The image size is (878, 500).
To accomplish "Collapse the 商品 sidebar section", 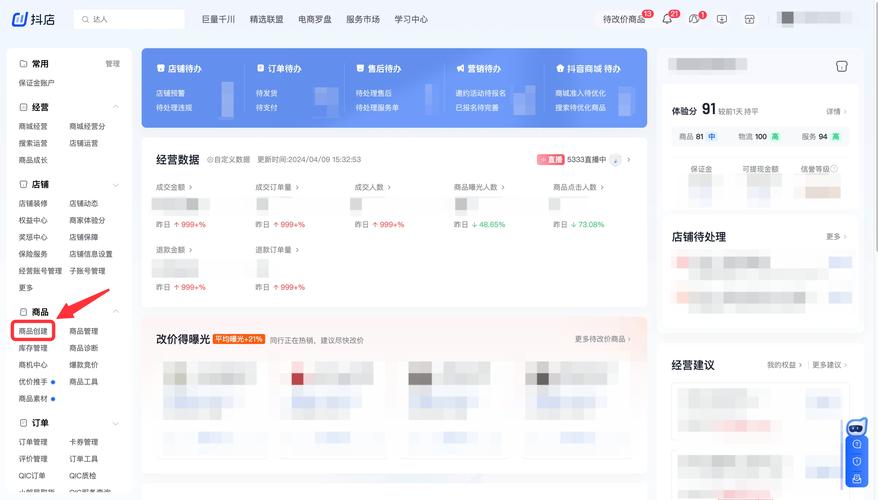I will coord(115,312).
